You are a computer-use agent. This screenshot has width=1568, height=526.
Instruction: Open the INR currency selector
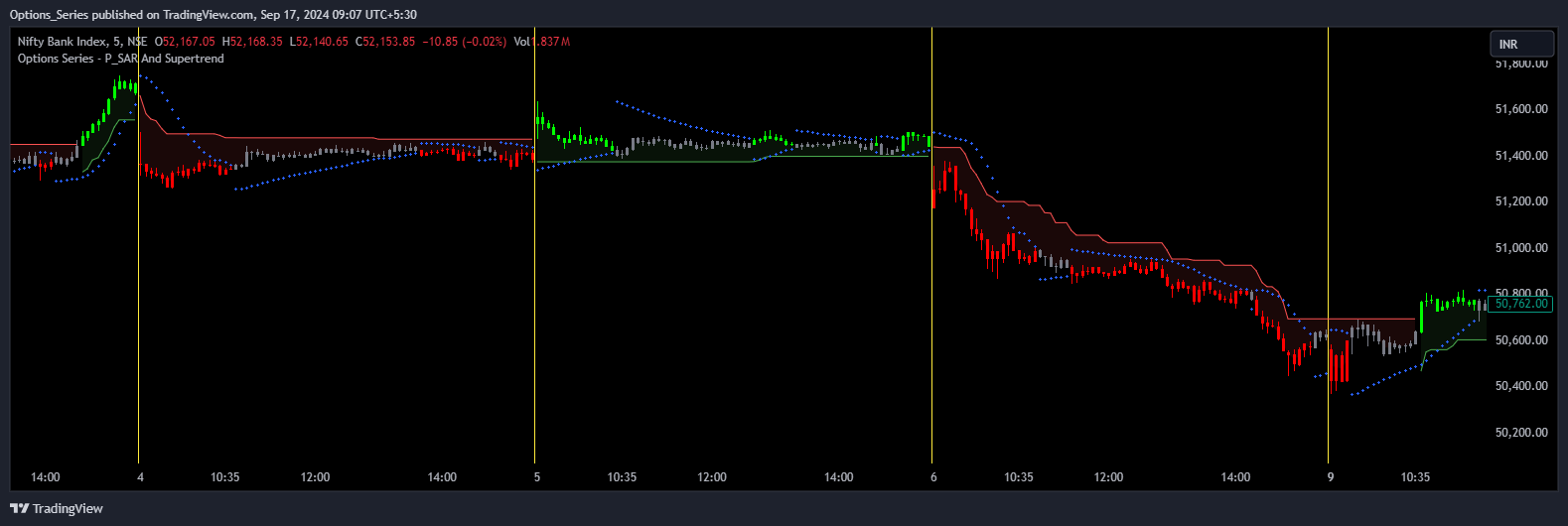click(1521, 44)
